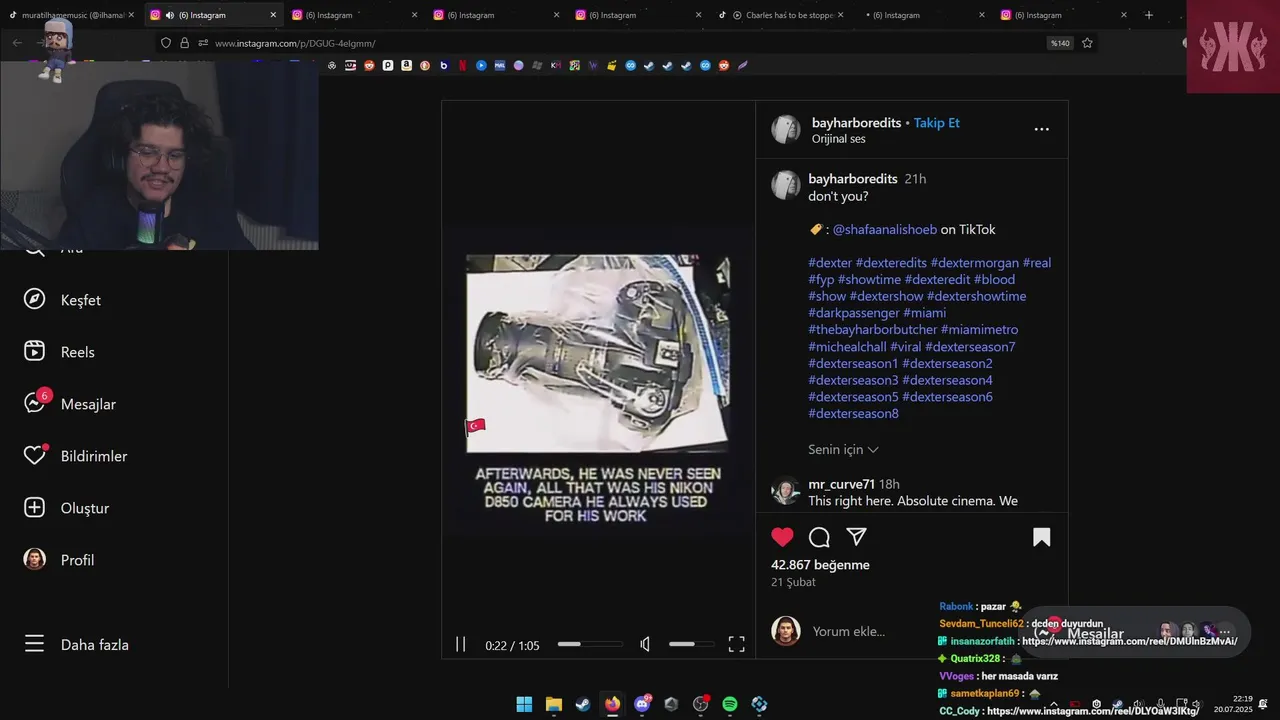The height and width of the screenshot is (720, 1280).
Task: Enter fullscreen for the video
Action: (x=736, y=645)
